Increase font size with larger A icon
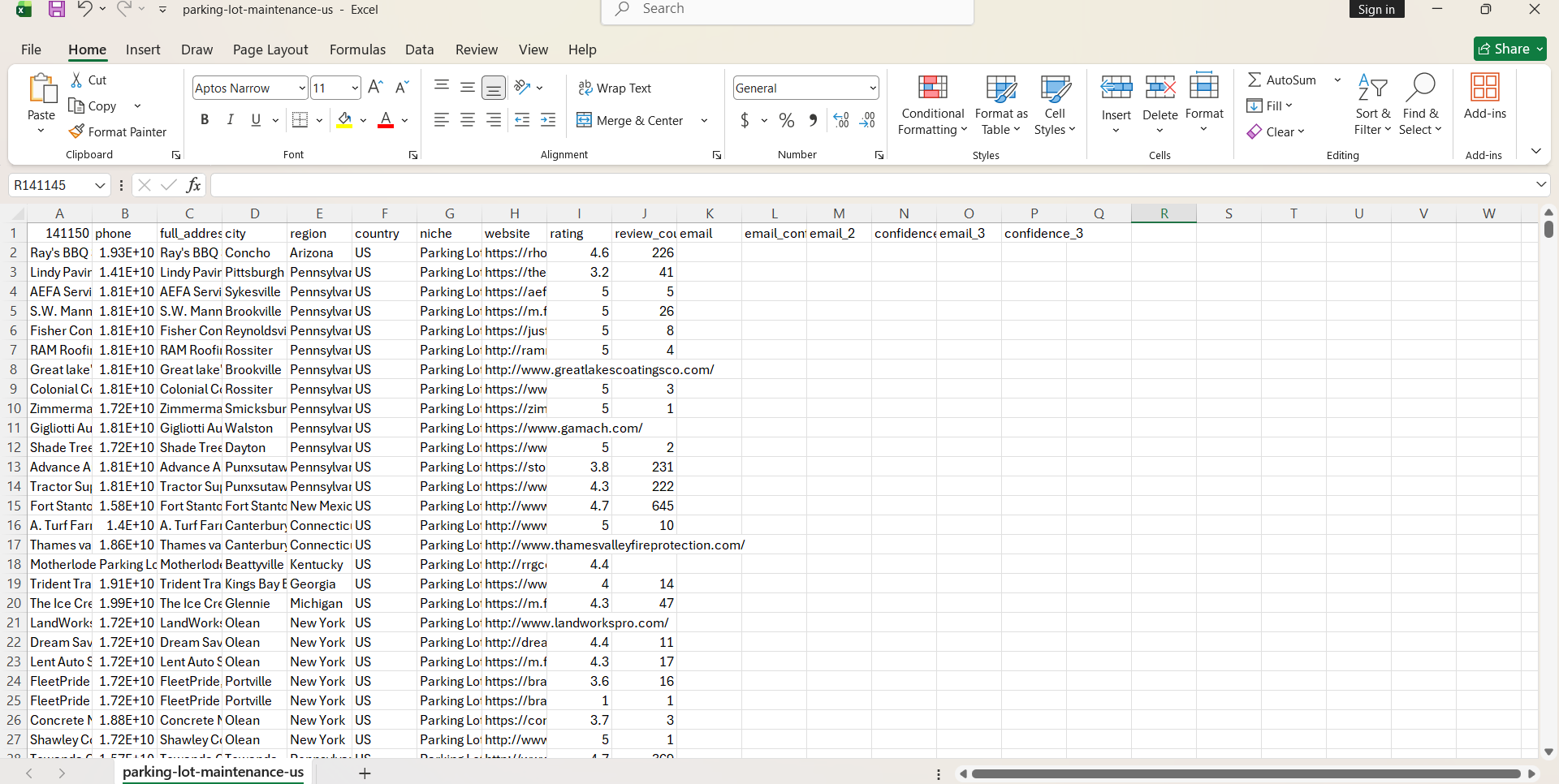This screenshot has height=784, width=1559. point(375,88)
